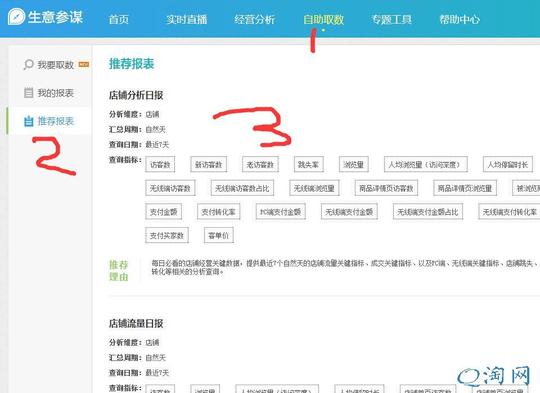Select 推荐报表 in the sidebar

click(x=55, y=121)
